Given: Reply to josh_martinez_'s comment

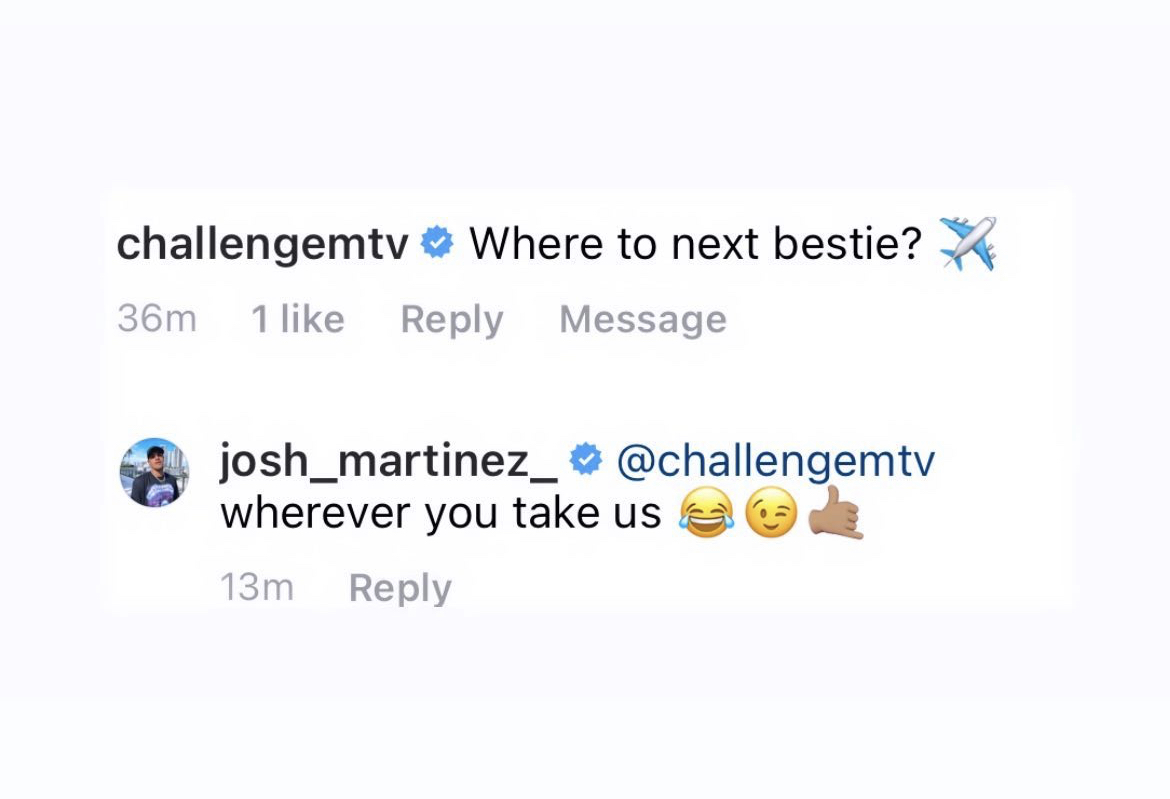Looking at the screenshot, I should tap(400, 589).
